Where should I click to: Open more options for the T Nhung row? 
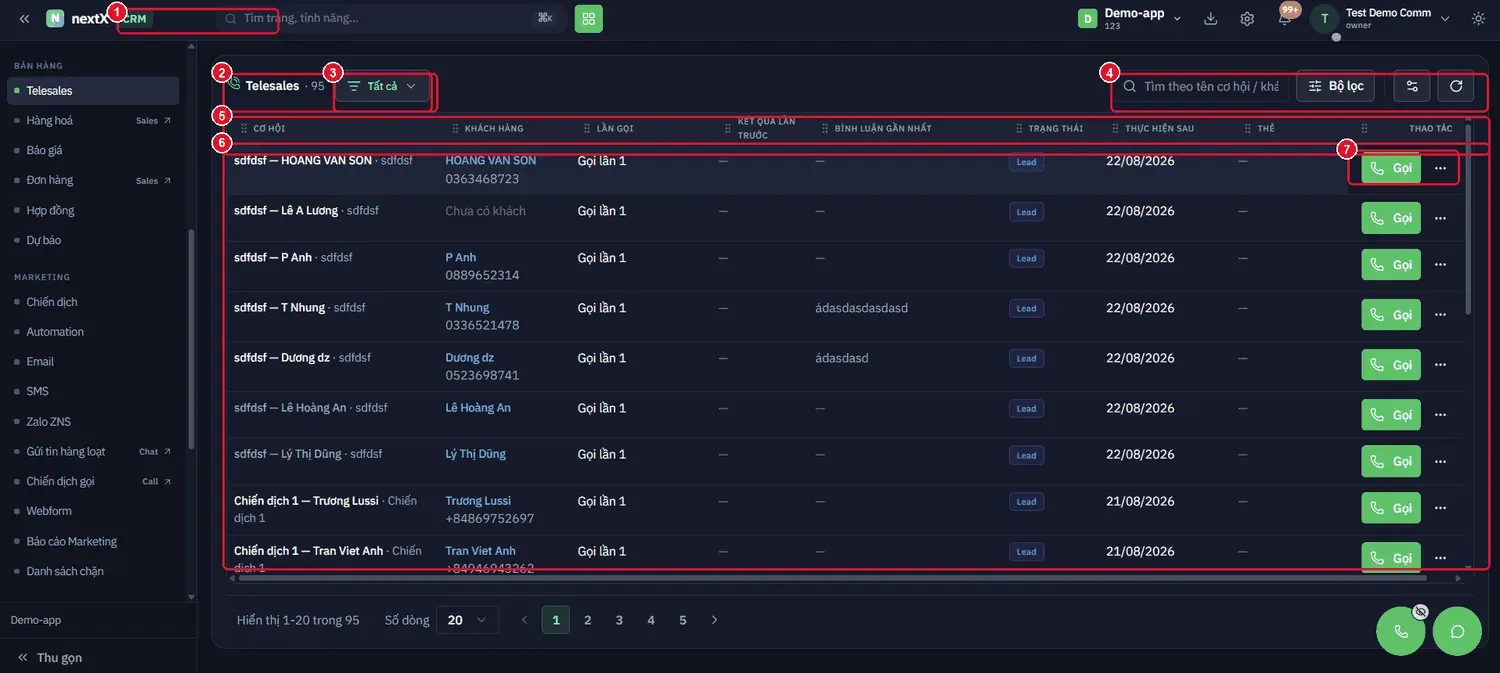tap(1440, 315)
